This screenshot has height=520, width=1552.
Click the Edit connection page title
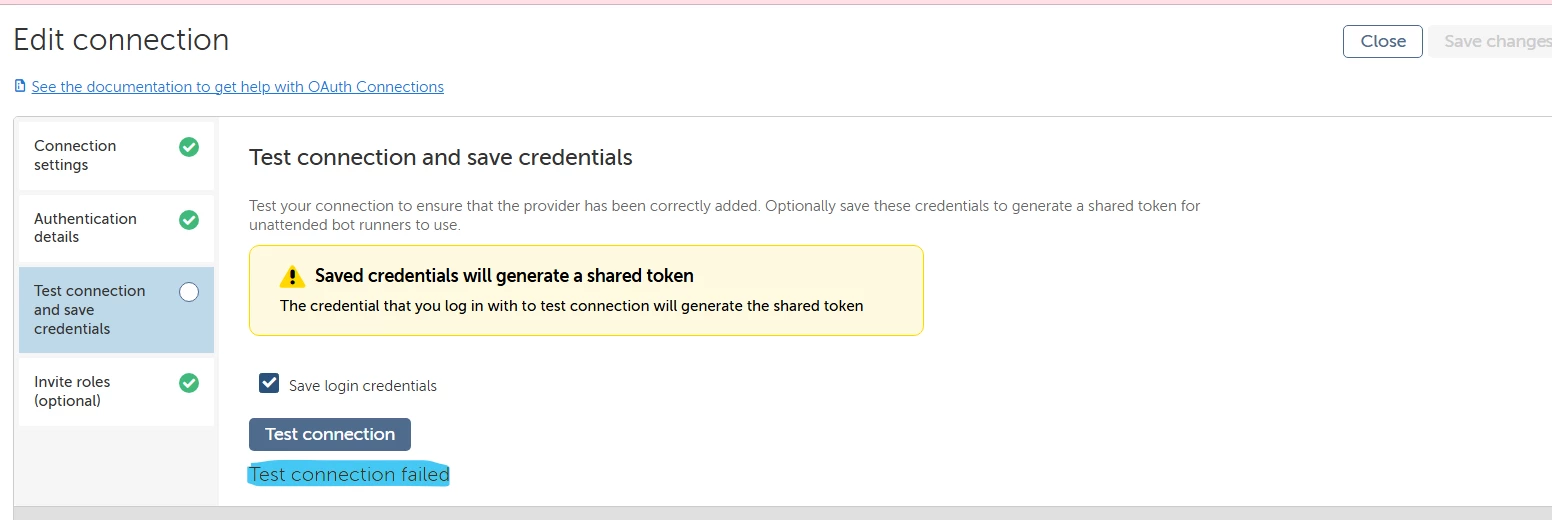click(121, 40)
